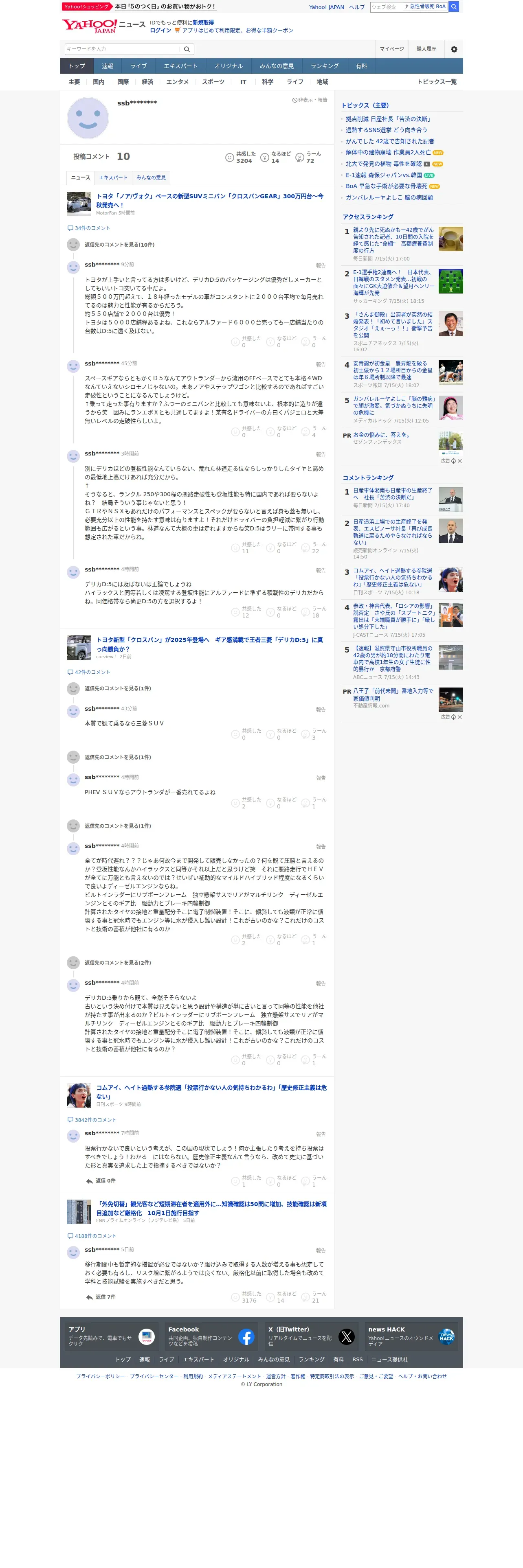The width and height of the screenshot is (523, 1568).
Task: Open the ランキング tab in the navigation bar
Action: point(325,66)
